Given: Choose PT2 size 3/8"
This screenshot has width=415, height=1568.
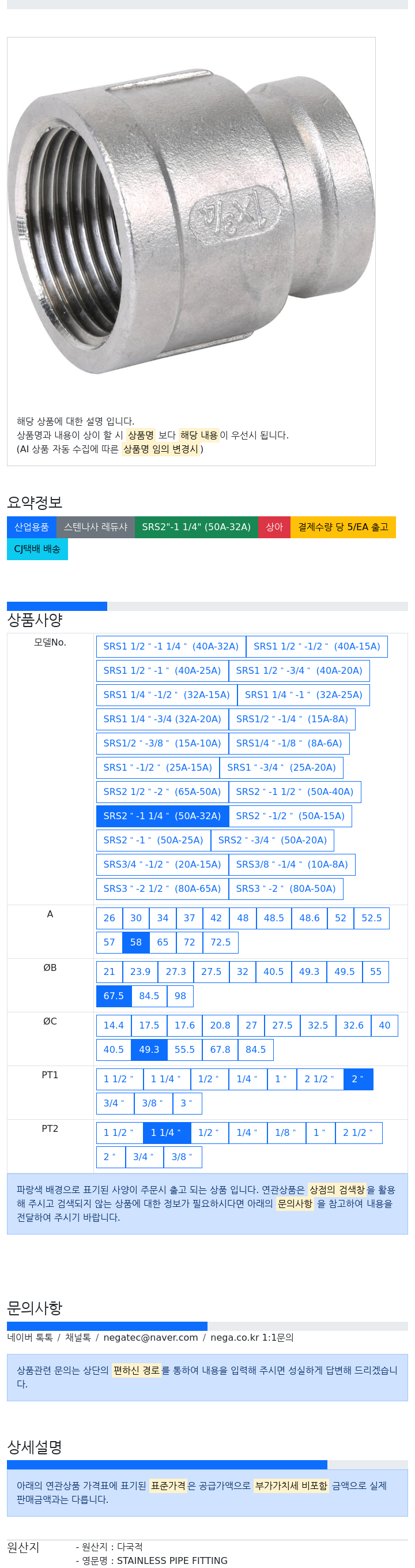Looking at the screenshot, I should click(x=183, y=1156).
